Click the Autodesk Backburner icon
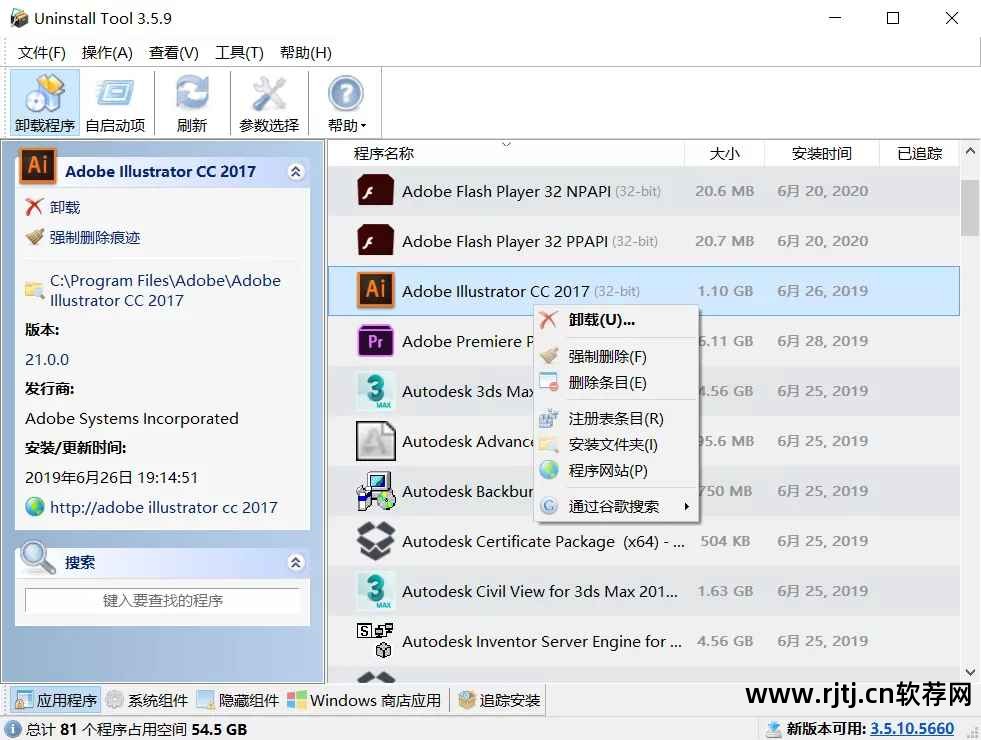This screenshot has height=740, width=981. tap(375, 491)
